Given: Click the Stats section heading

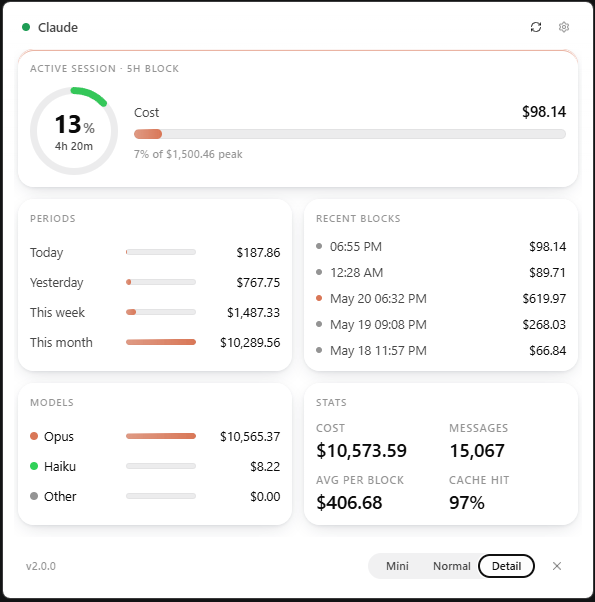Looking at the screenshot, I should pos(331,402).
